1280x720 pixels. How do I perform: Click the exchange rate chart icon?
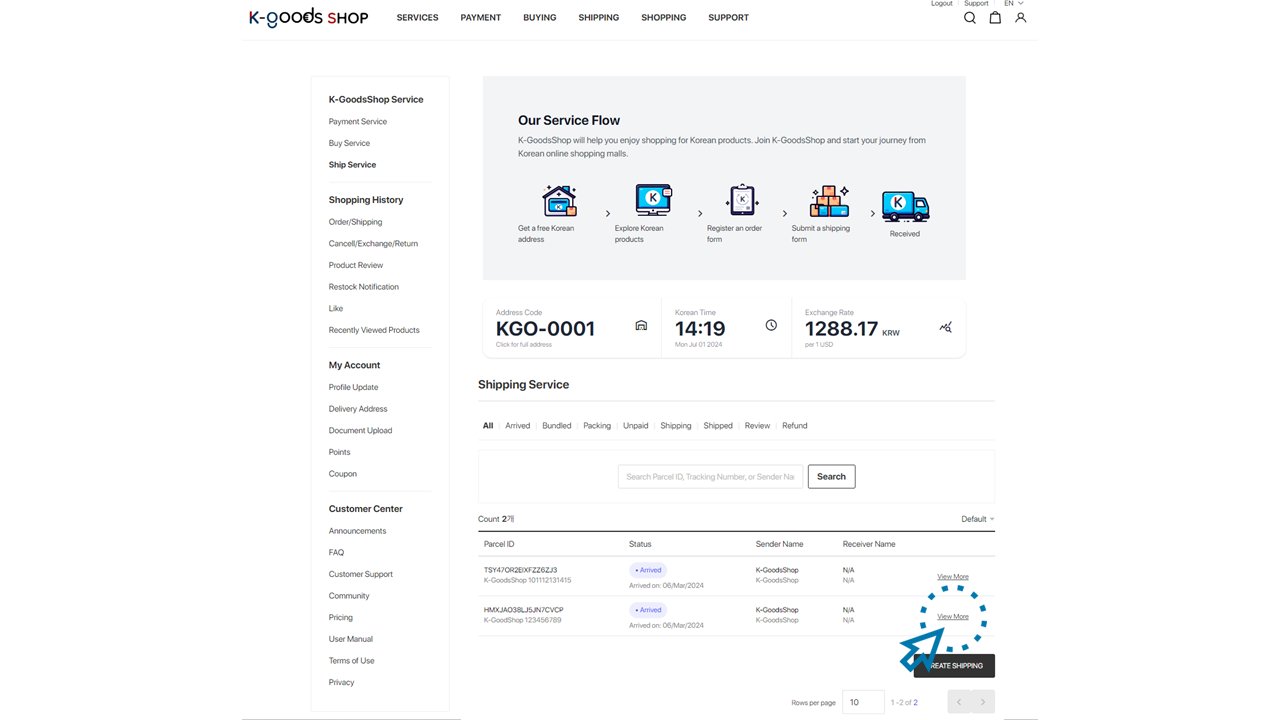pyautogui.click(x=946, y=327)
